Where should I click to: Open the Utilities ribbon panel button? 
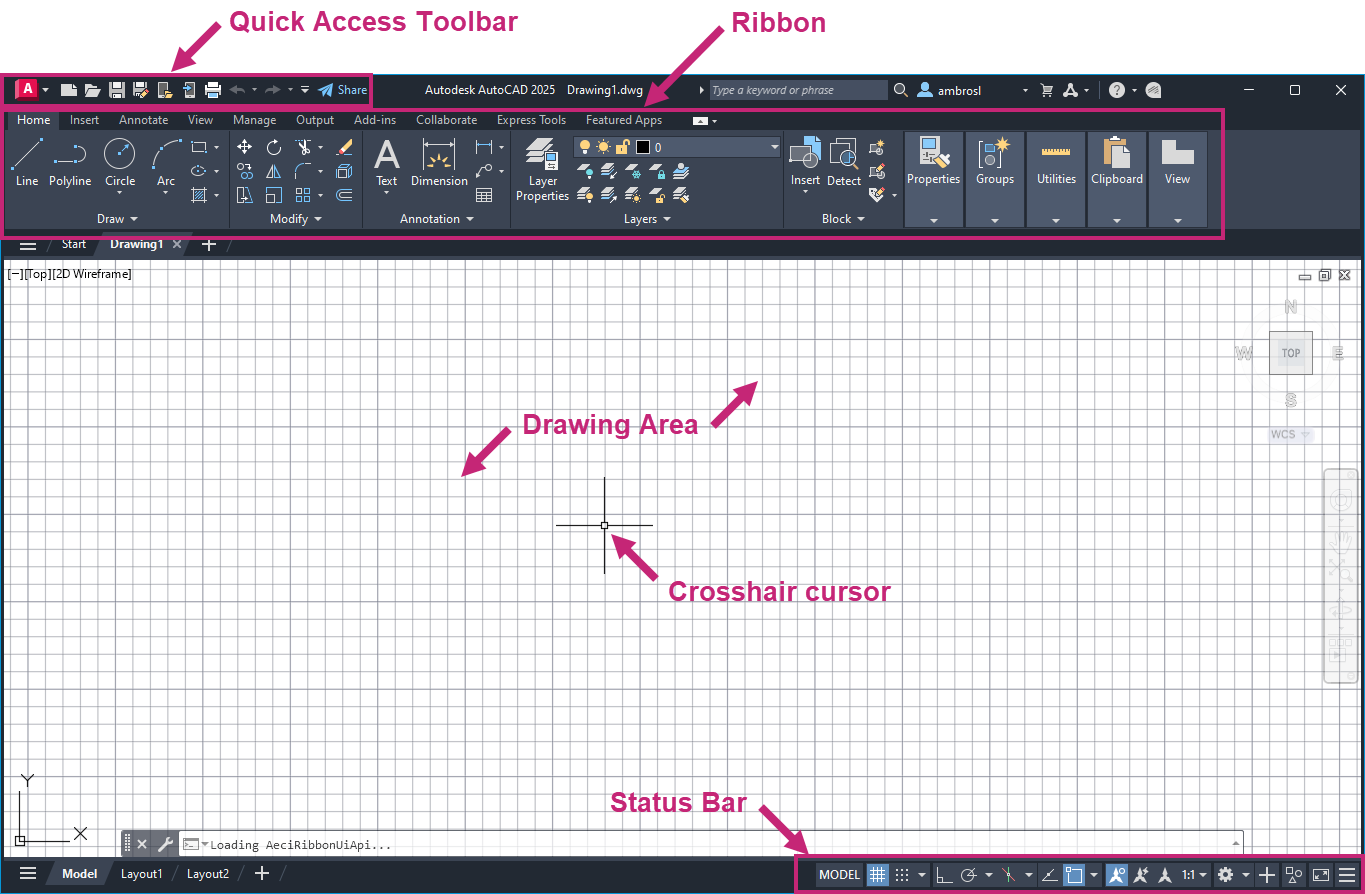(x=1056, y=180)
